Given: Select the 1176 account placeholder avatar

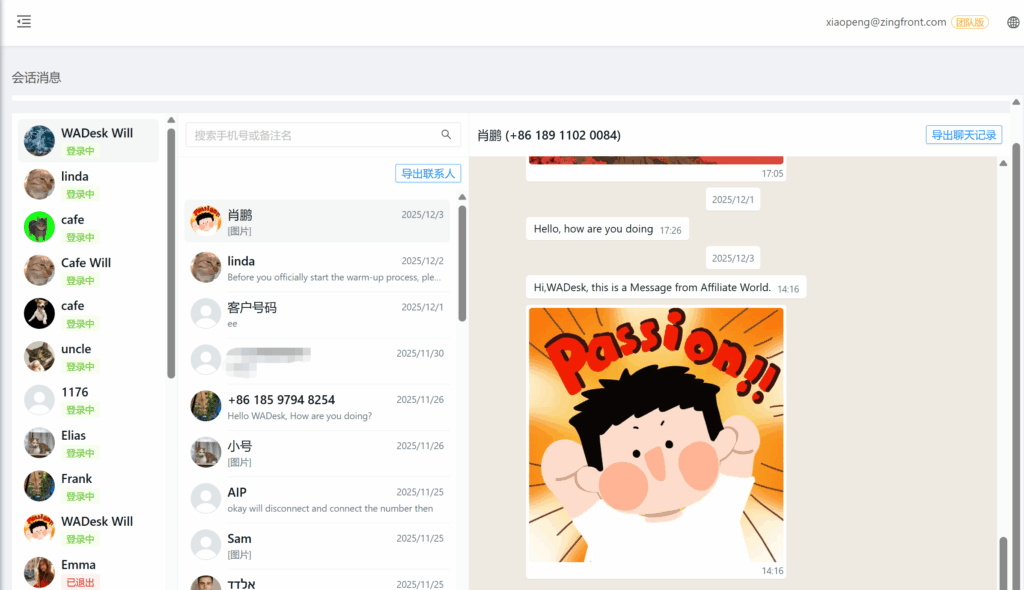Looking at the screenshot, I should 39,400.
